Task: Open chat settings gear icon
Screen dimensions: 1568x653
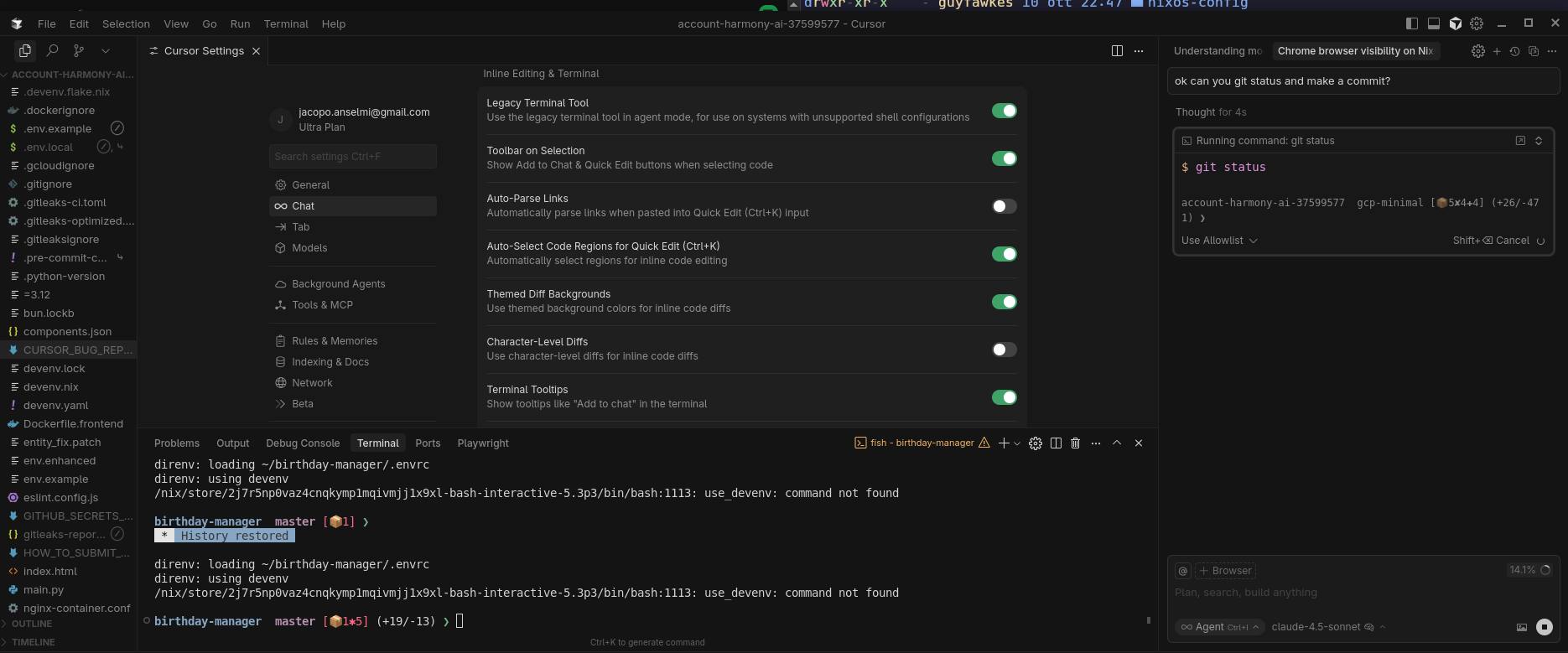Action: pos(1477,51)
